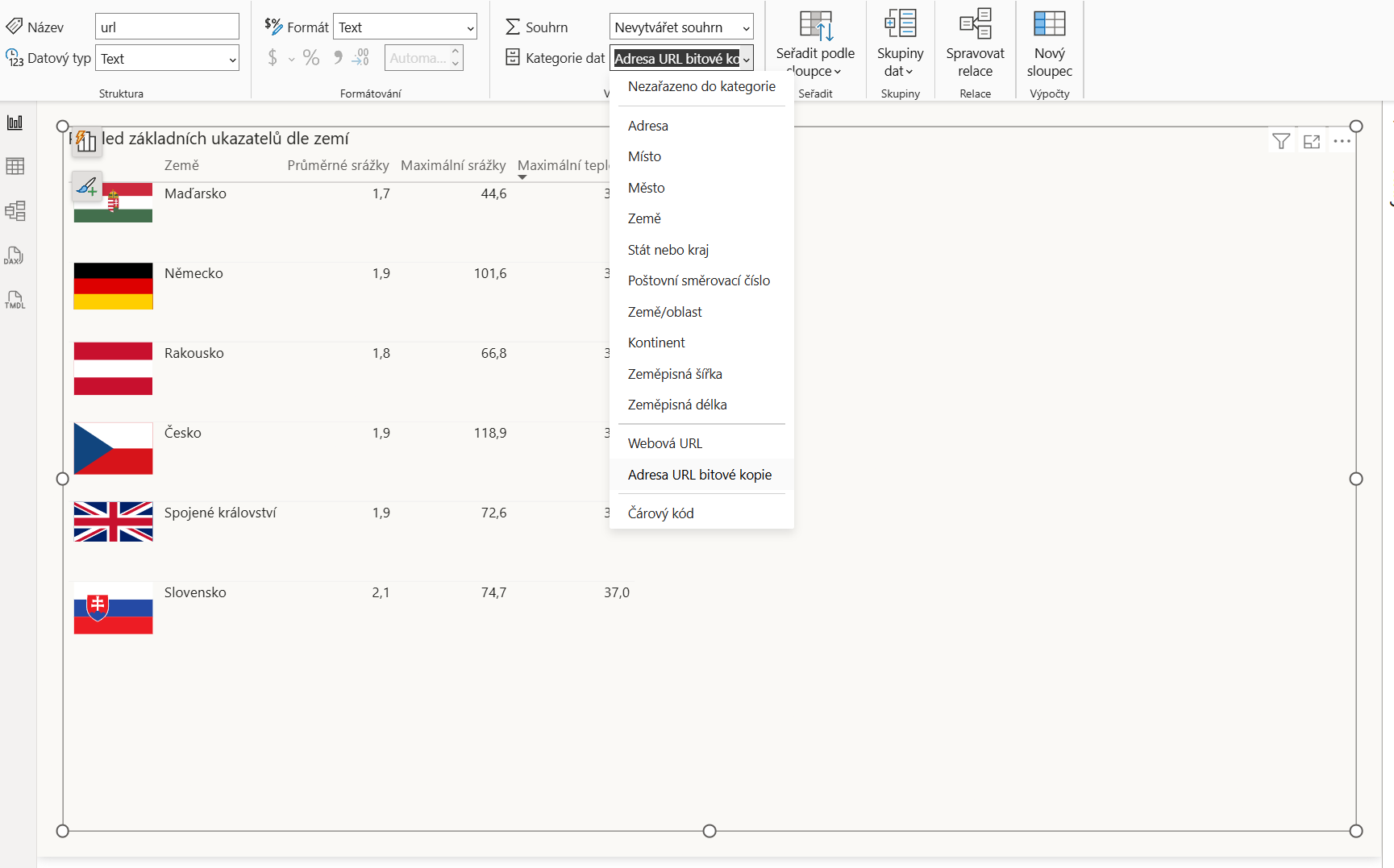Open Spravovat relace
Image resolution: width=1394 pixels, height=868 pixels.
click(975, 44)
